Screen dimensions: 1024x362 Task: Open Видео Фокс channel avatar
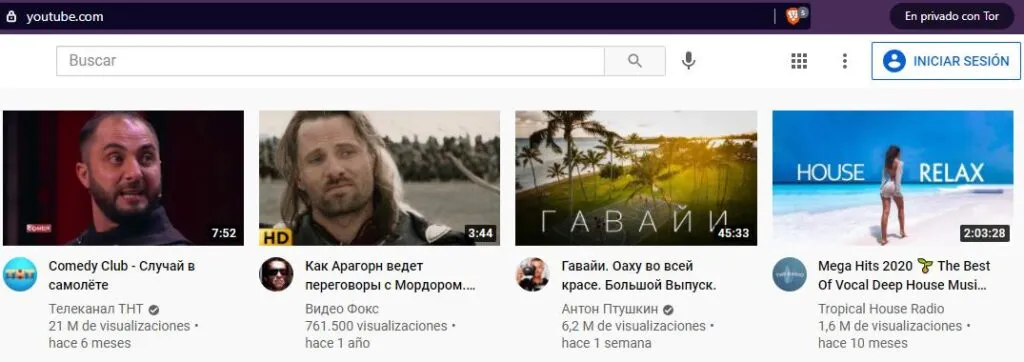coord(276,274)
